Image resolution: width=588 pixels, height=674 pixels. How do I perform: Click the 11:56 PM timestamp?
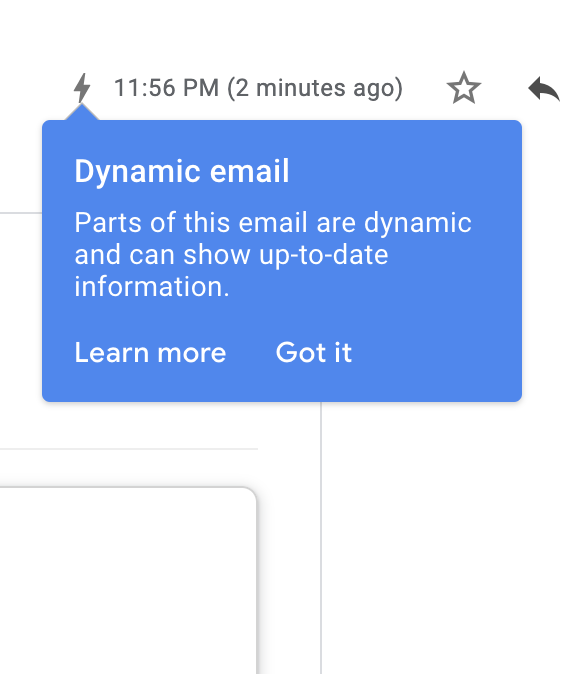[x=258, y=88]
